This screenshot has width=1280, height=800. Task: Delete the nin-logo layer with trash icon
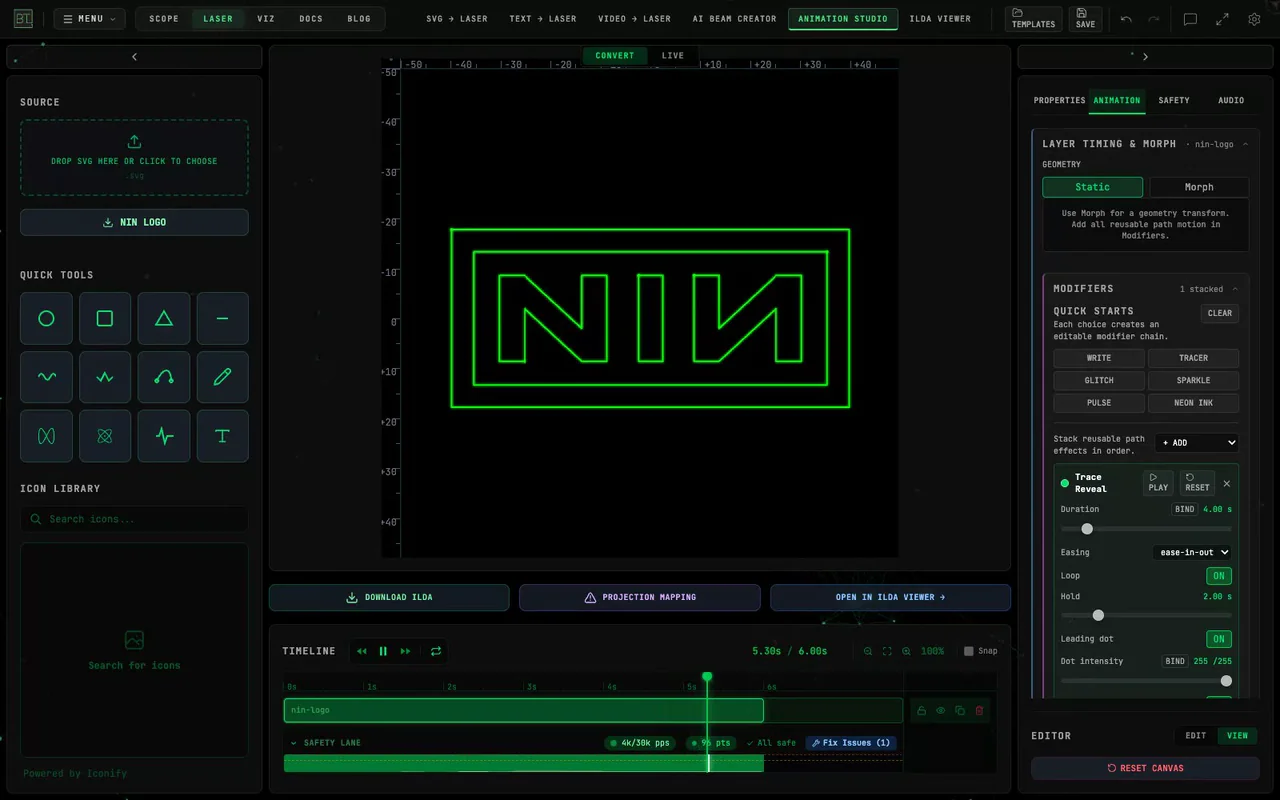(979, 711)
